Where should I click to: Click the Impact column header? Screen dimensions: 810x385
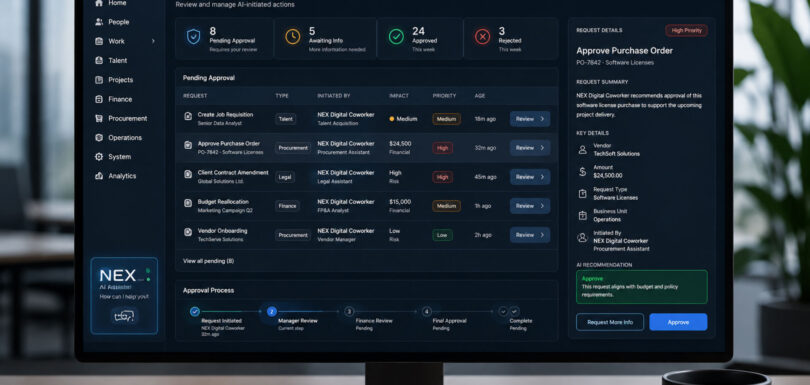(x=399, y=96)
